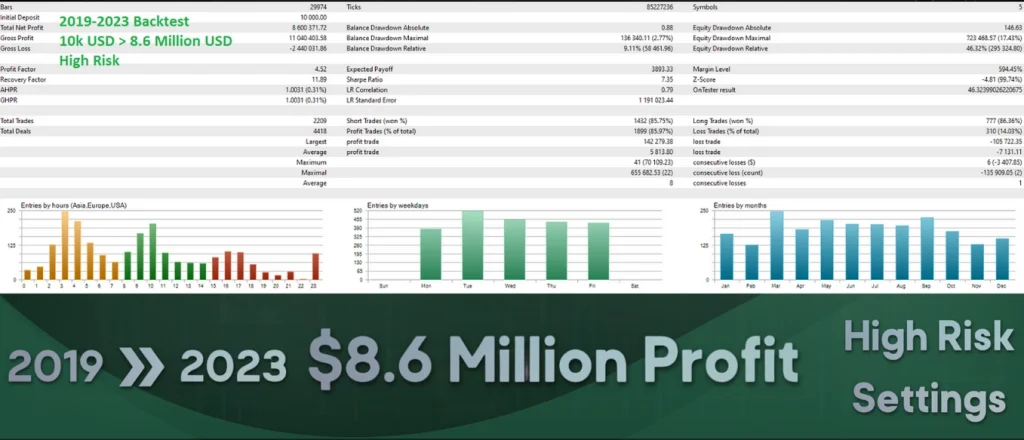Click the hour 10 bar in hours chart

[x=153, y=252]
